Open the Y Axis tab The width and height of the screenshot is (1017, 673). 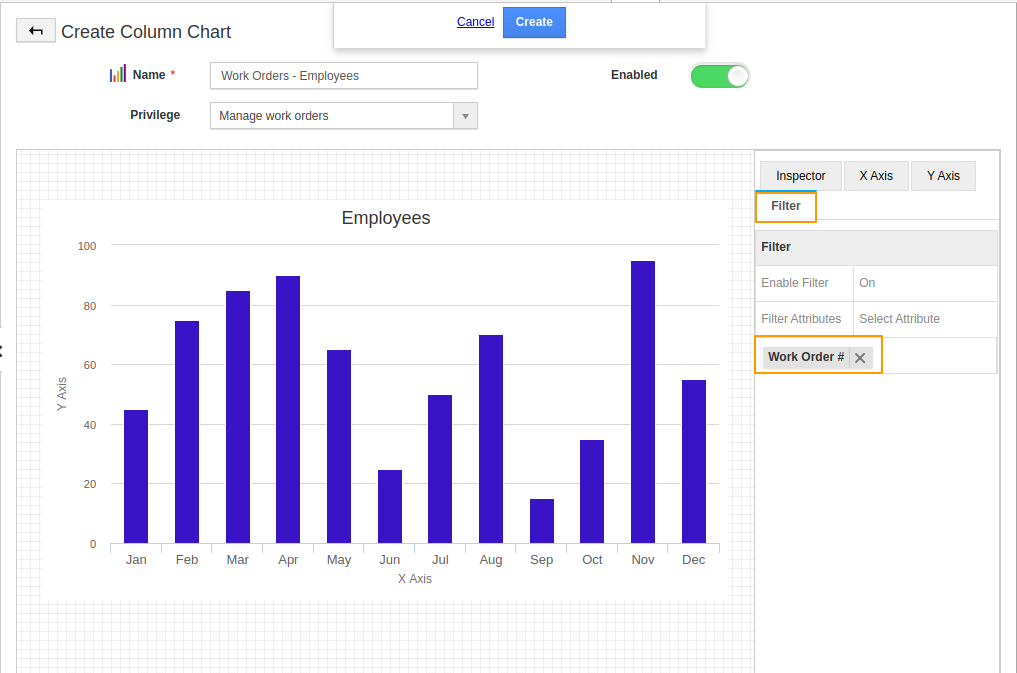(942, 176)
